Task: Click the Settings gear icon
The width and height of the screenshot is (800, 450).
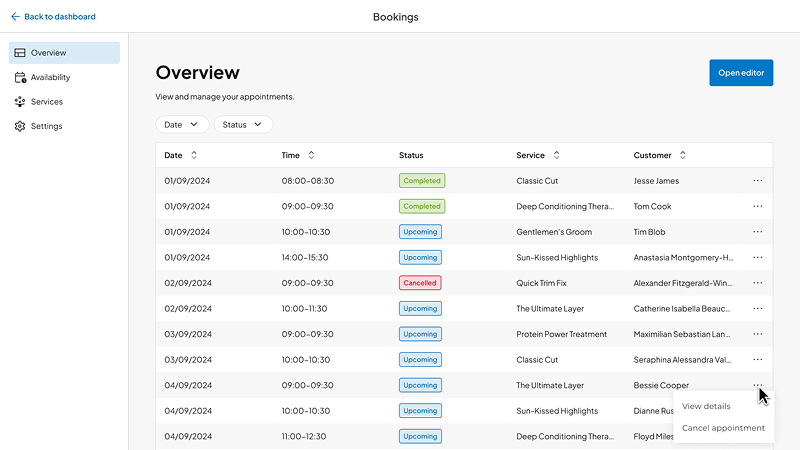Action: (x=20, y=126)
